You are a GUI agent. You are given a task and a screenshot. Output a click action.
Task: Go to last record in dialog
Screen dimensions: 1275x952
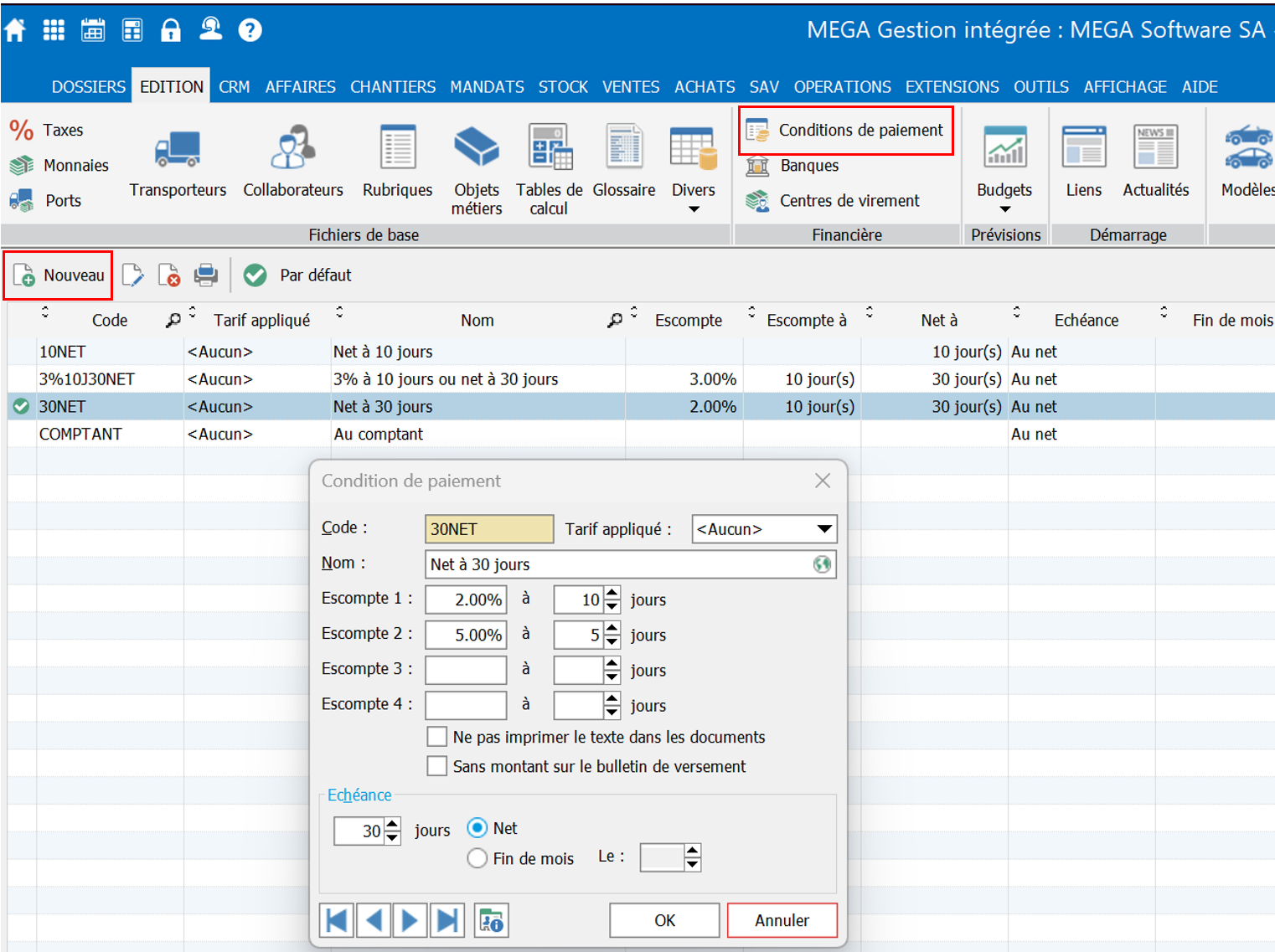(447, 920)
